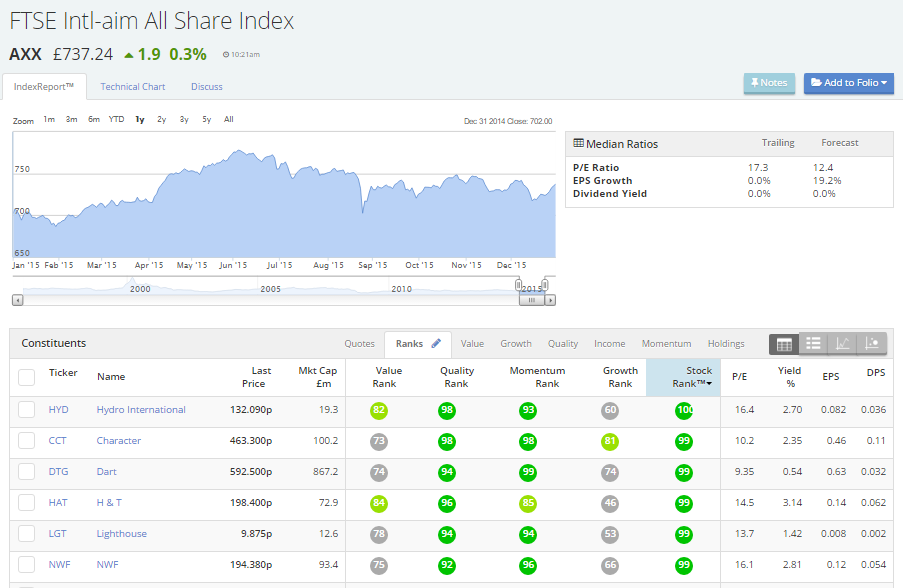
Task: Click Dart's Quality Rank 94 badge
Action: click(x=447, y=473)
